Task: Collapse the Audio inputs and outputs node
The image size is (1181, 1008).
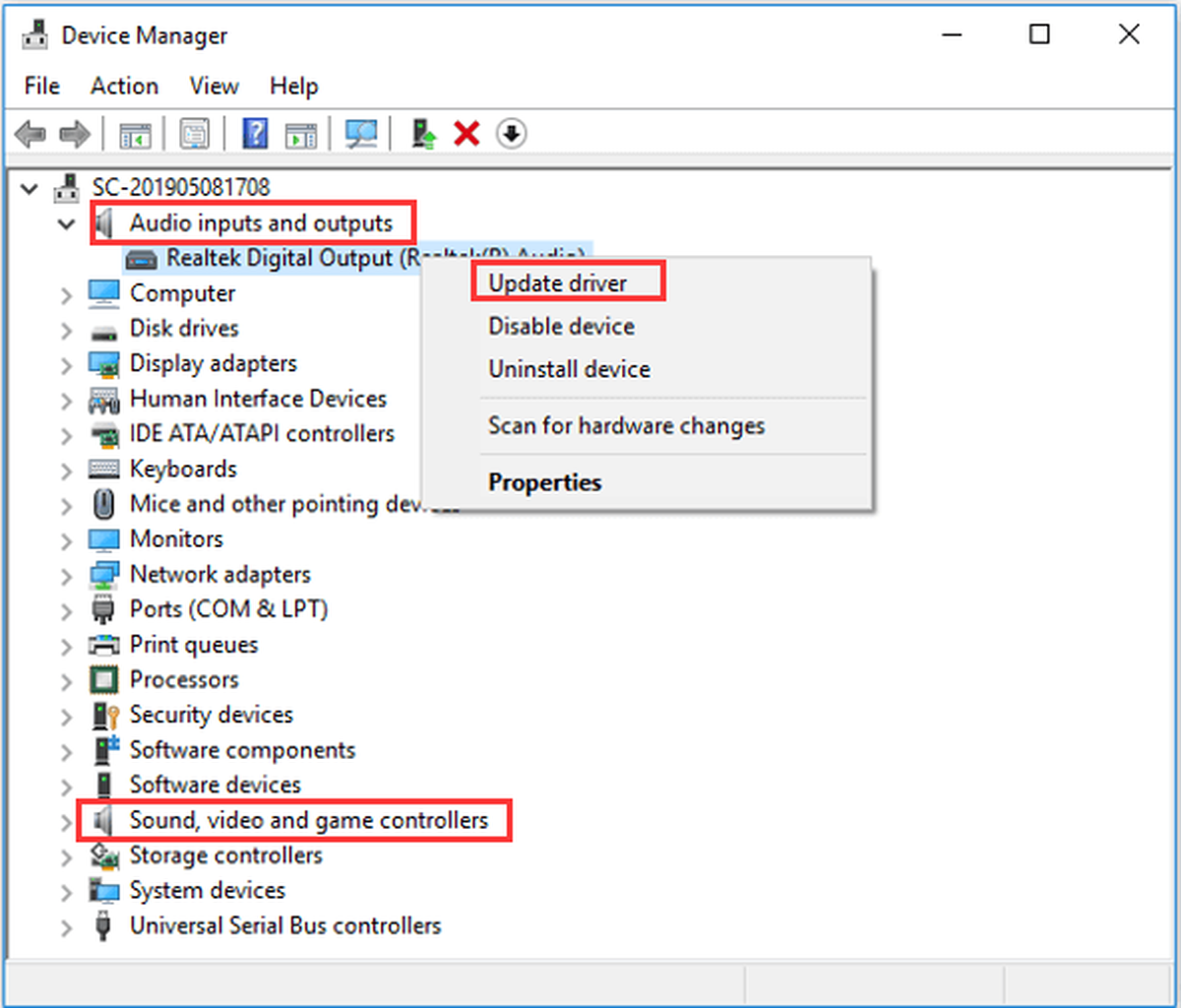Action: (x=67, y=223)
